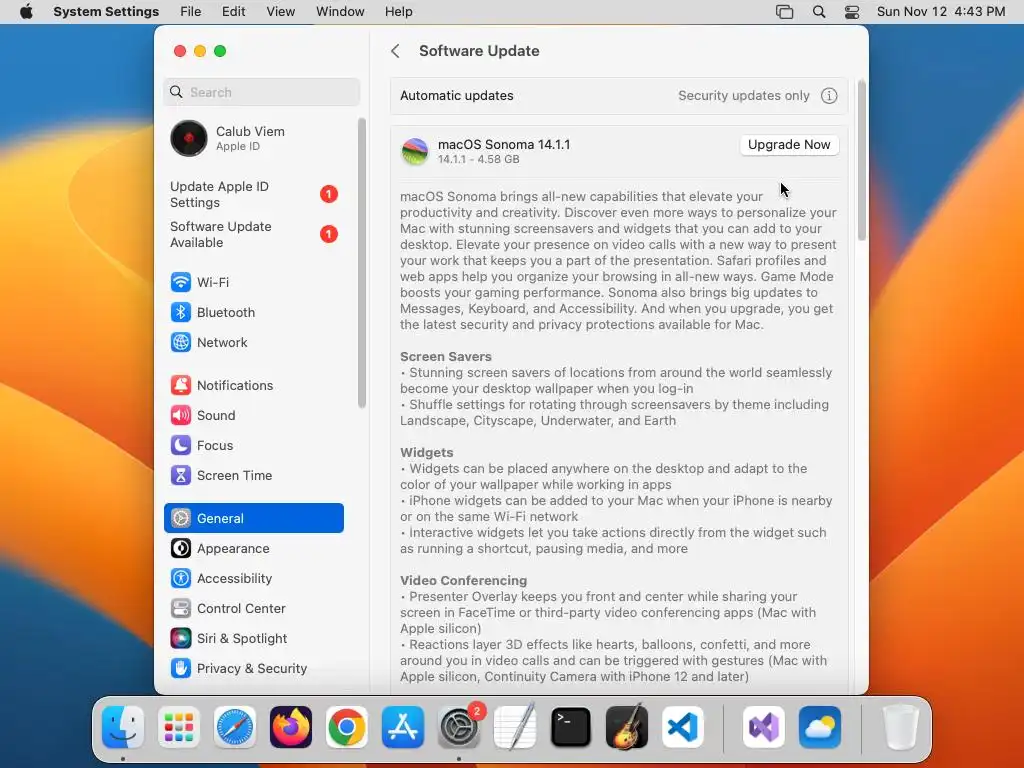This screenshot has height=768, width=1024.
Task: Open the Edit menu
Action: coord(233,12)
